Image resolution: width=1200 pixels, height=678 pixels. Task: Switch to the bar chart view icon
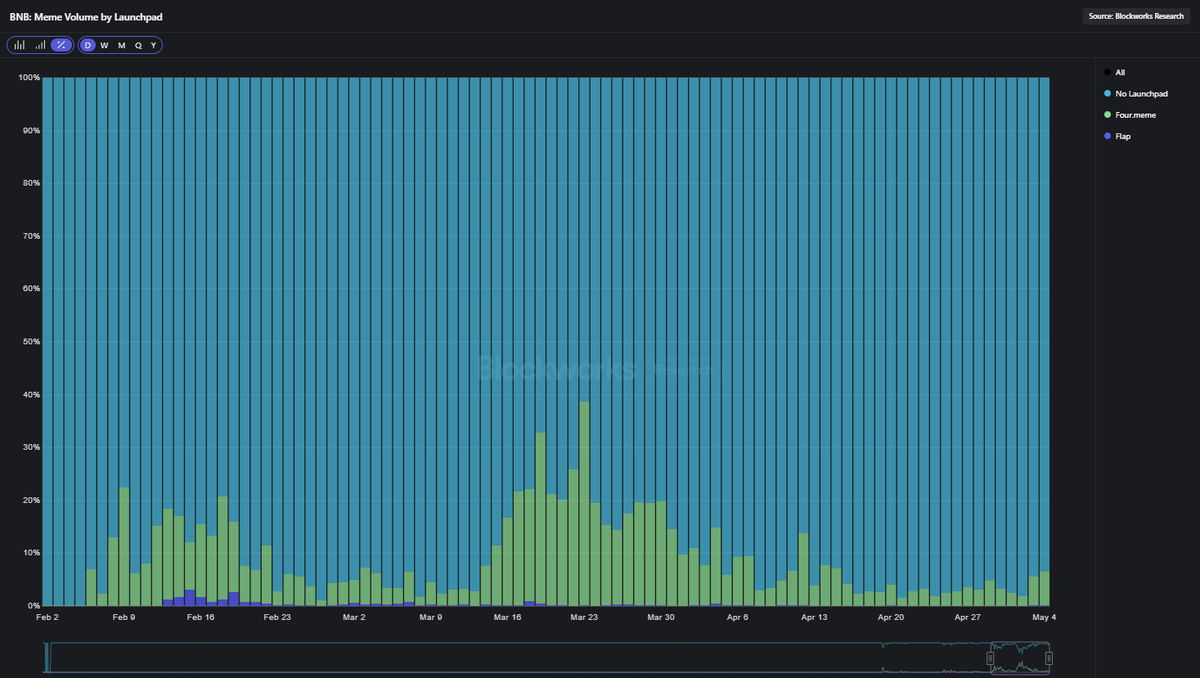click(x=20, y=45)
